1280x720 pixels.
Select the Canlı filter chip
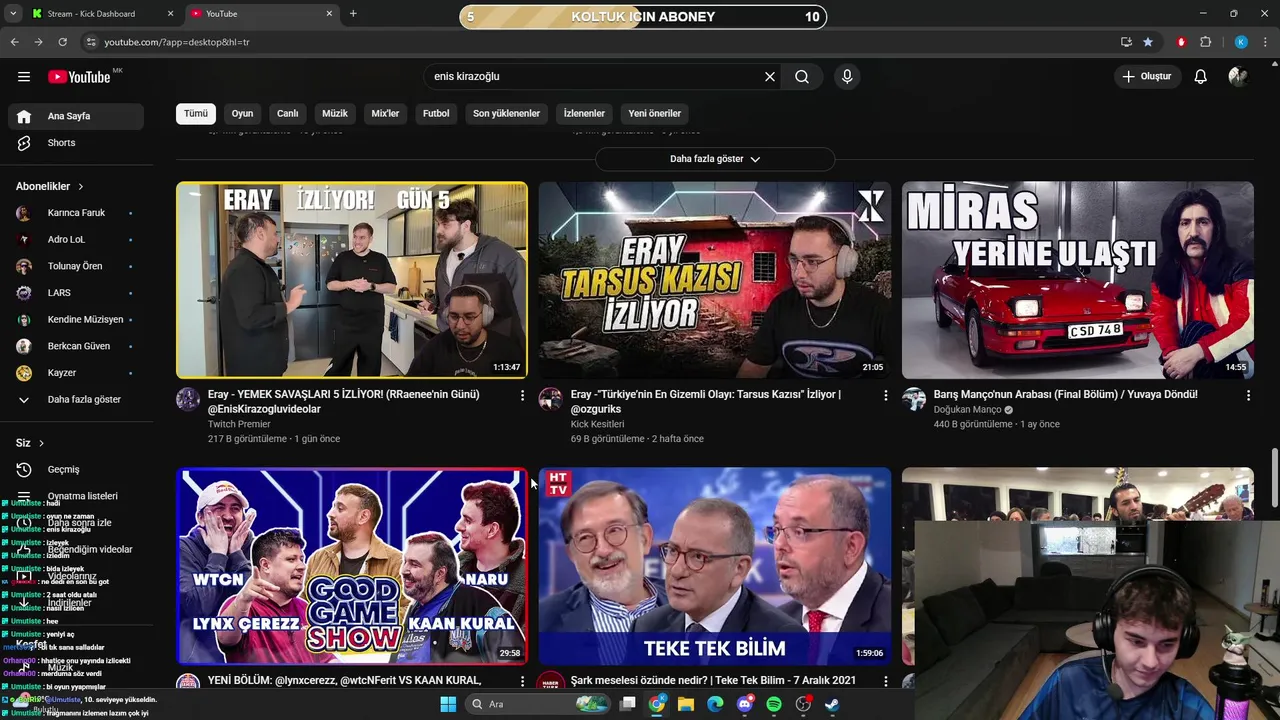tap(288, 114)
